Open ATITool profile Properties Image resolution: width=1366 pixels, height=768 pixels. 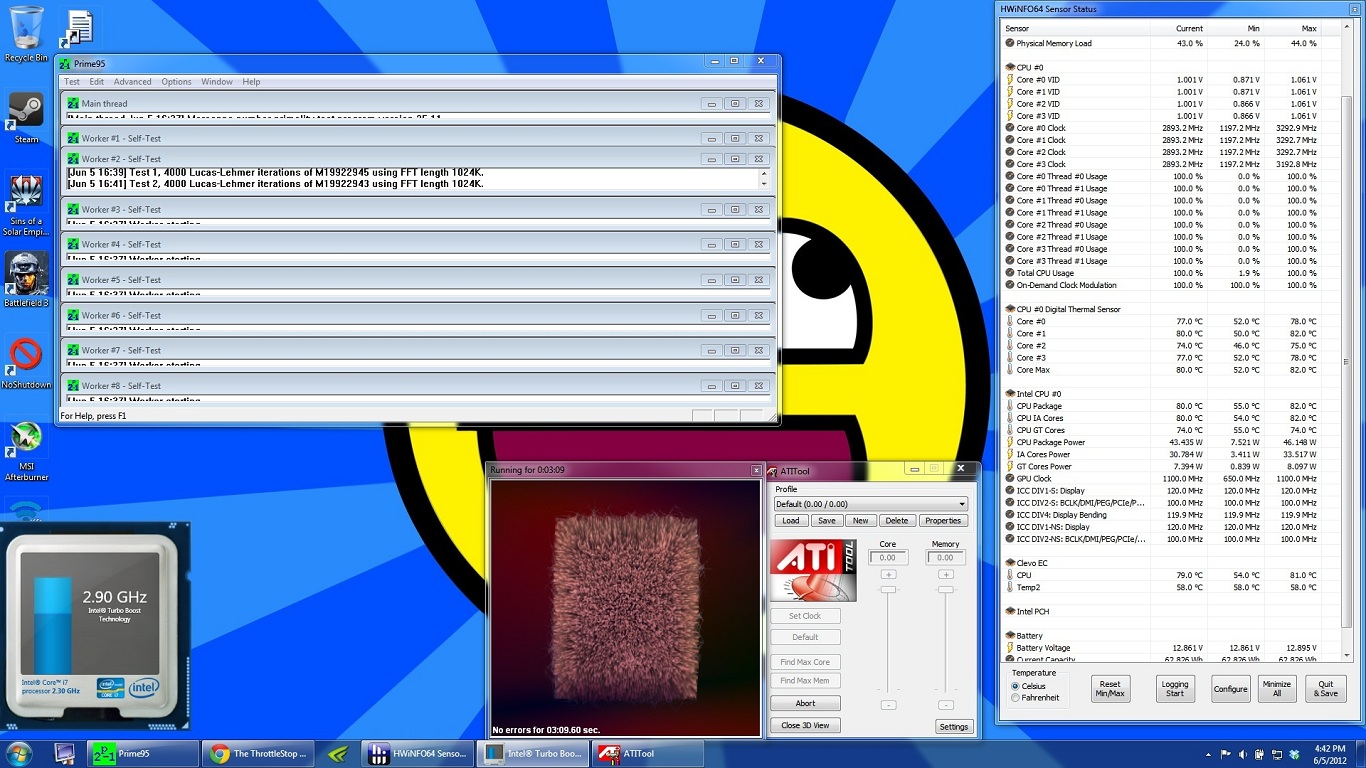[x=943, y=520]
